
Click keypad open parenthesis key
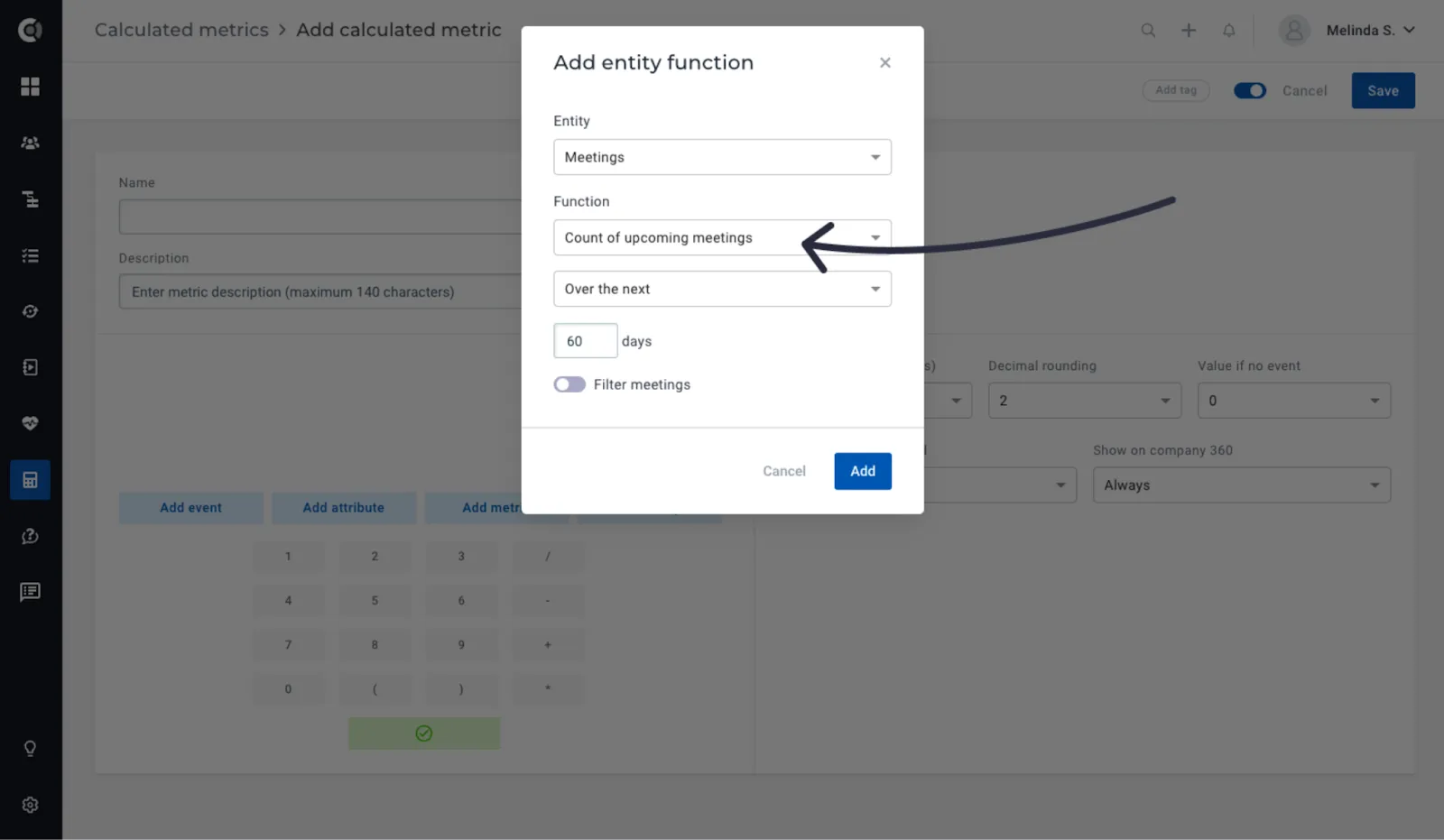[375, 688]
